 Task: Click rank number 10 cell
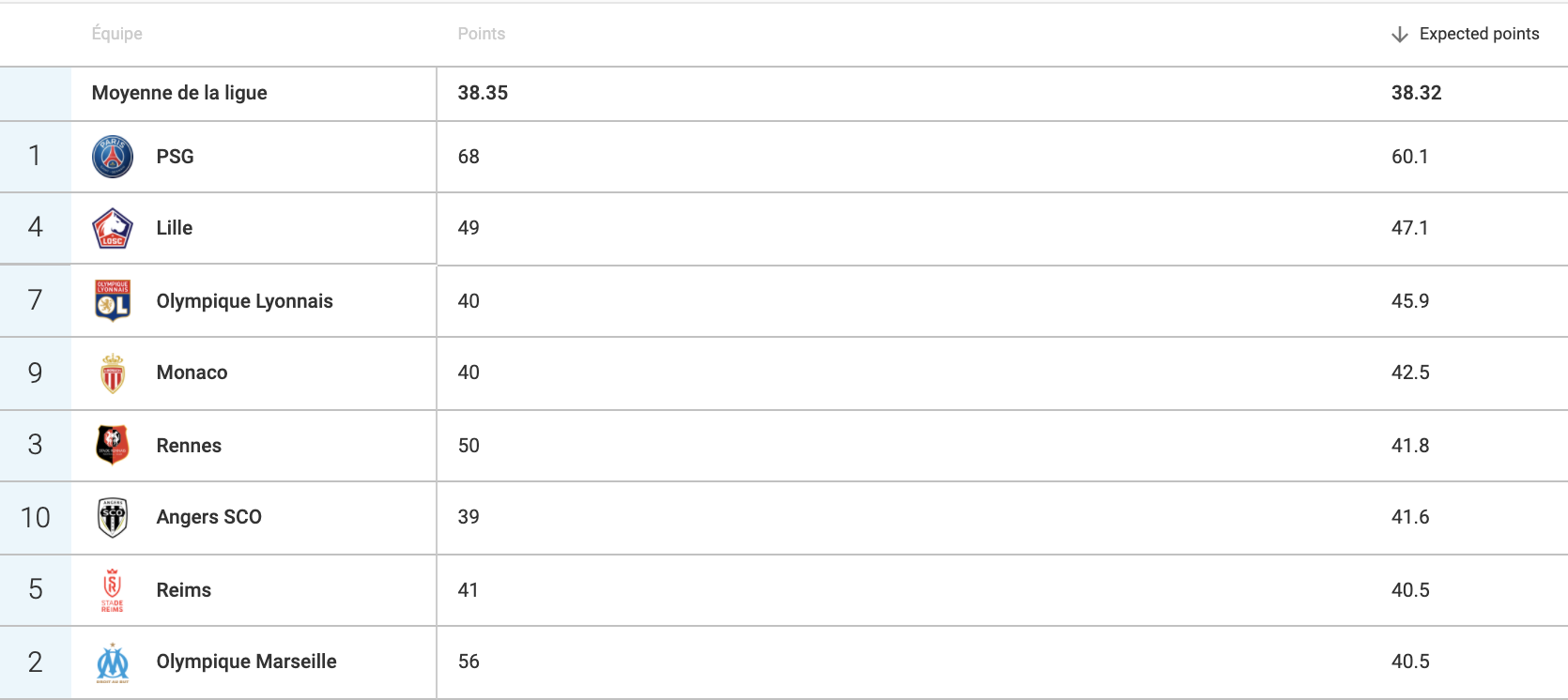(36, 517)
